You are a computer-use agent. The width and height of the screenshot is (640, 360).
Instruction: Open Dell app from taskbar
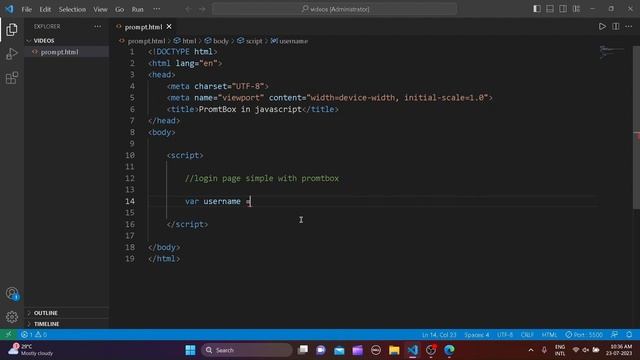point(376,350)
